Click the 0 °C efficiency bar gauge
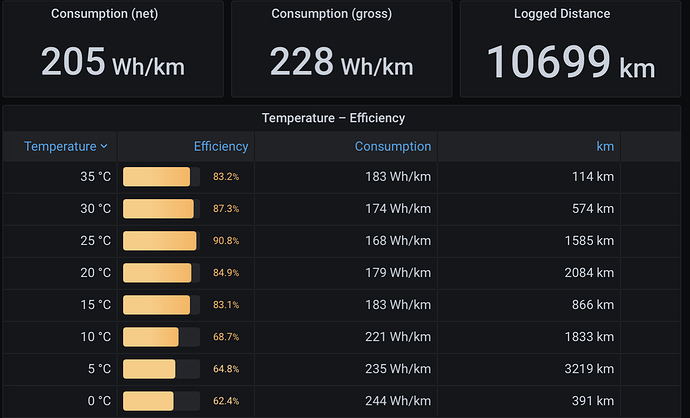 click(x=161, y=401)
